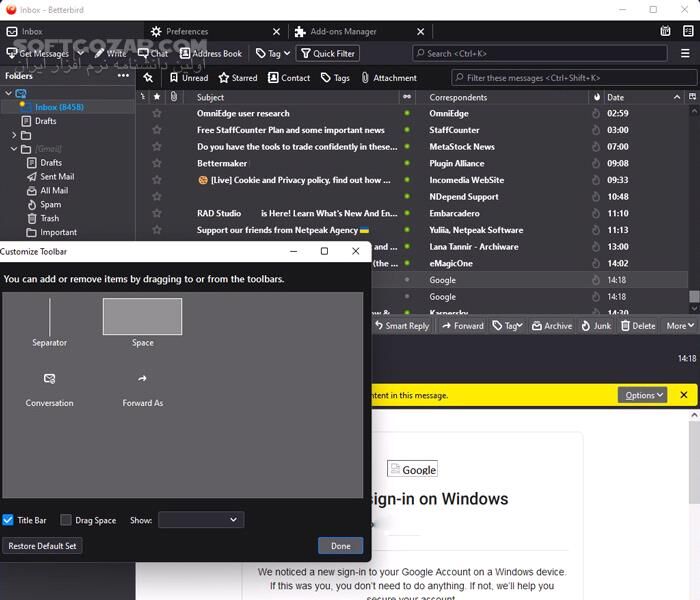
Task: Star the OmniEdge user research message
Action: click(x=156, y=114)
